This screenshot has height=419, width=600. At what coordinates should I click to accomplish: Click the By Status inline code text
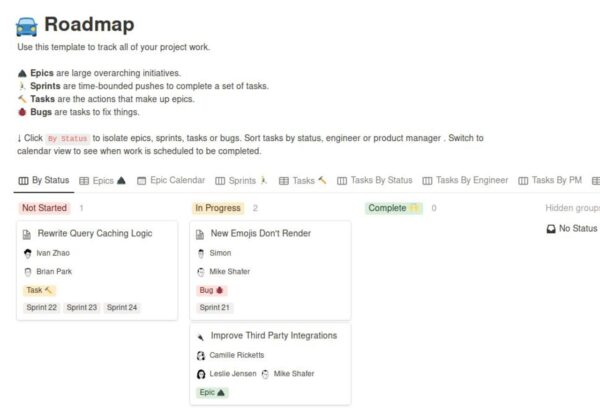[x=68, y=138]
